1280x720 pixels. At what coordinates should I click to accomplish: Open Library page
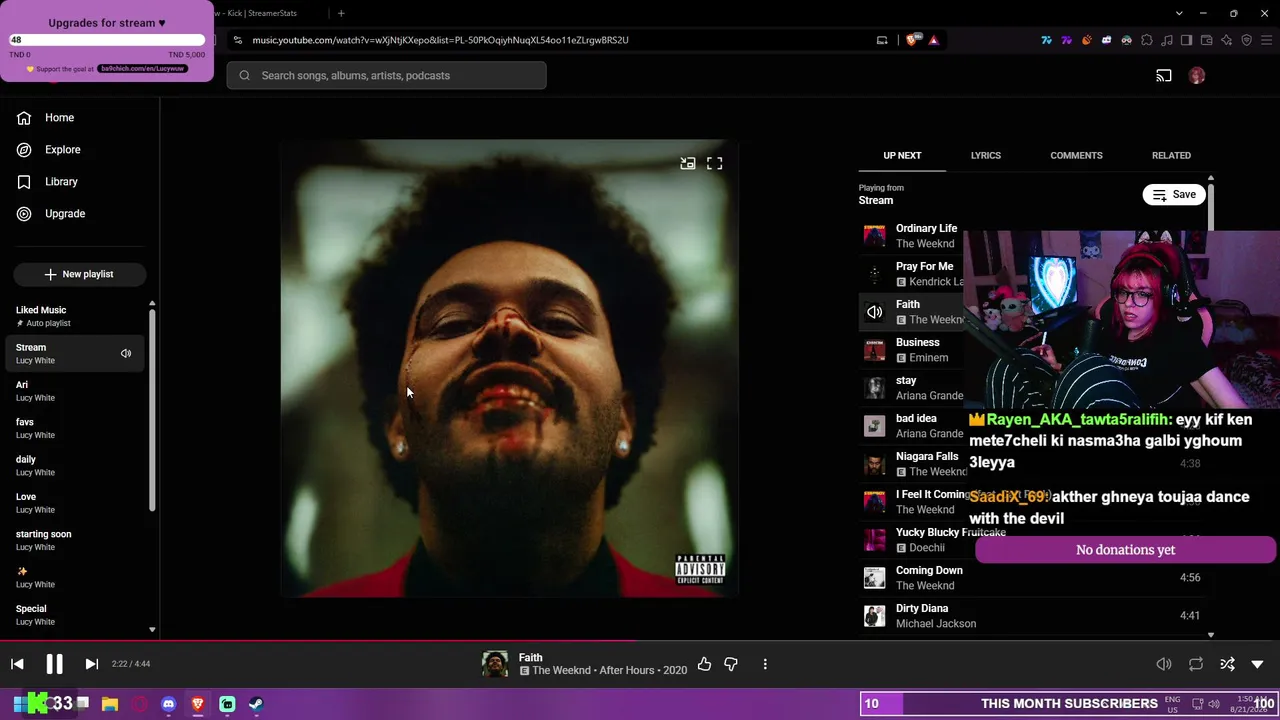(48, 182)
